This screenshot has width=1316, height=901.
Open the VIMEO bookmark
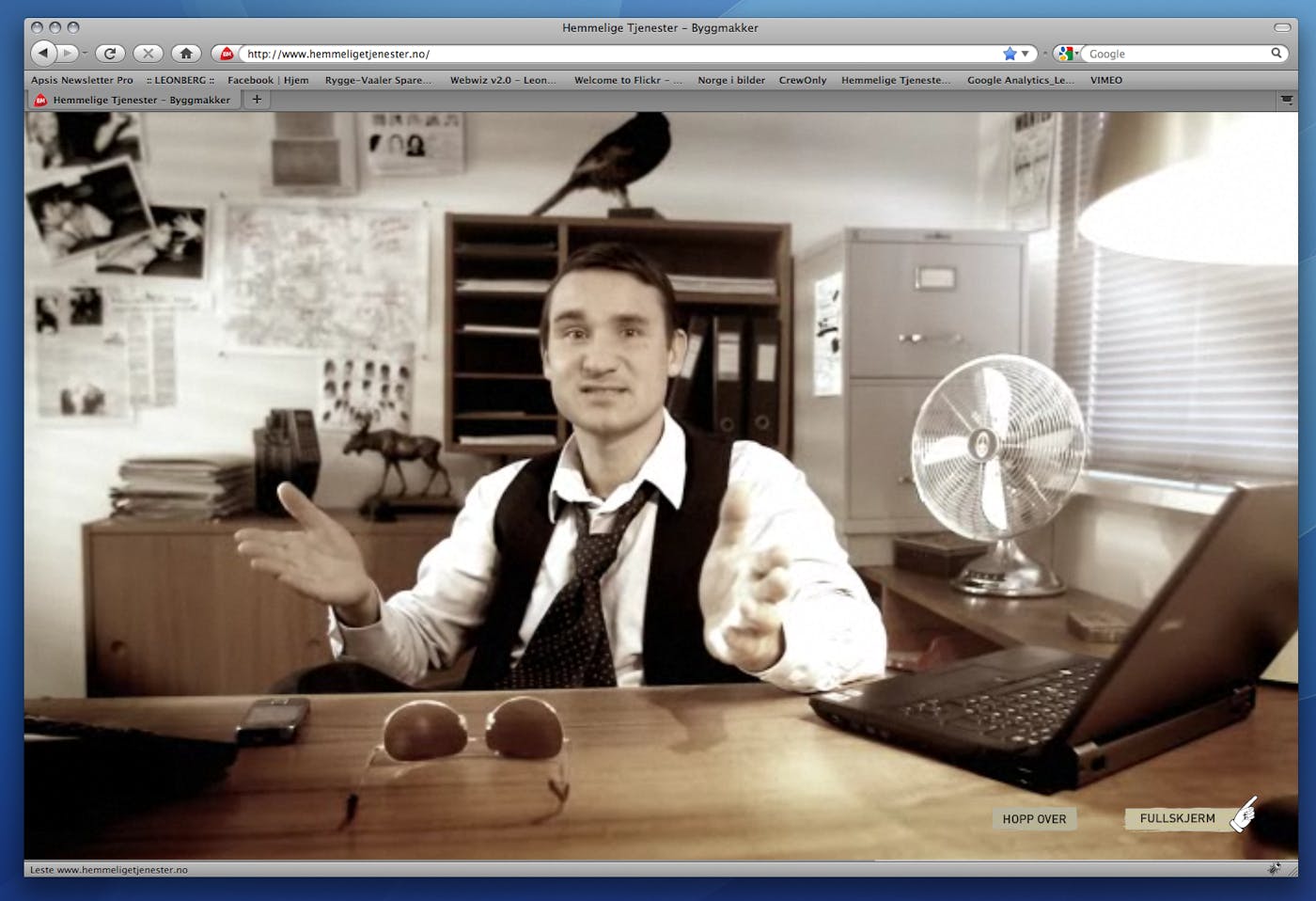tap(1106, 80)
